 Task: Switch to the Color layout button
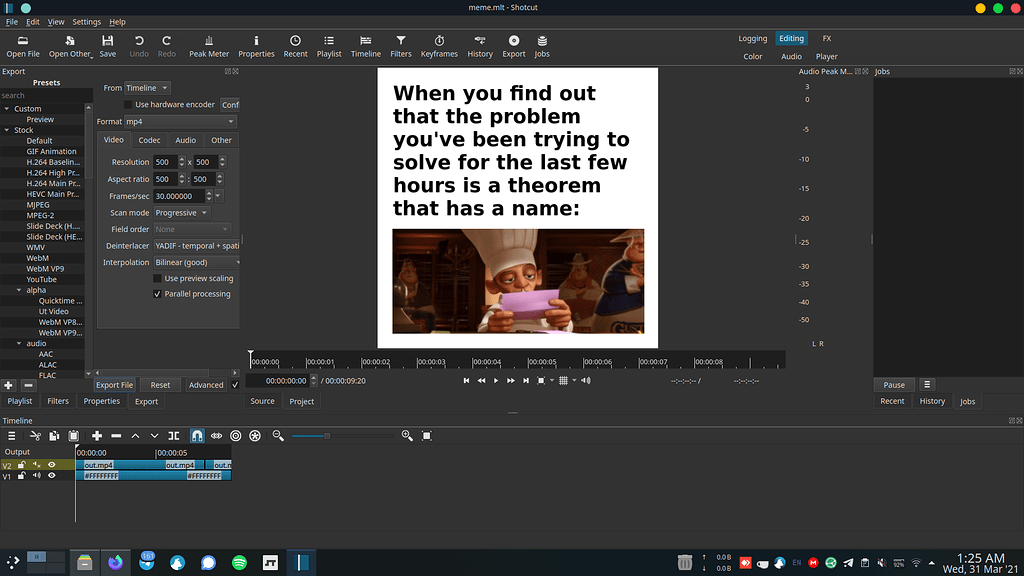point(752,56)
